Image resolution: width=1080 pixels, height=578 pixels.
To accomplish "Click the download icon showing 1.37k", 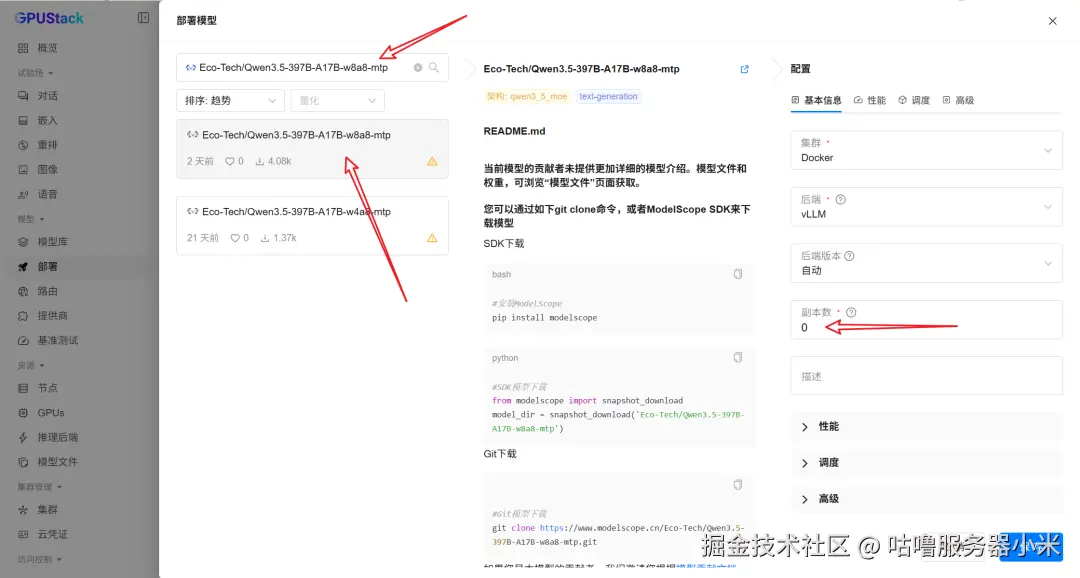I will (x=264, y=238).
